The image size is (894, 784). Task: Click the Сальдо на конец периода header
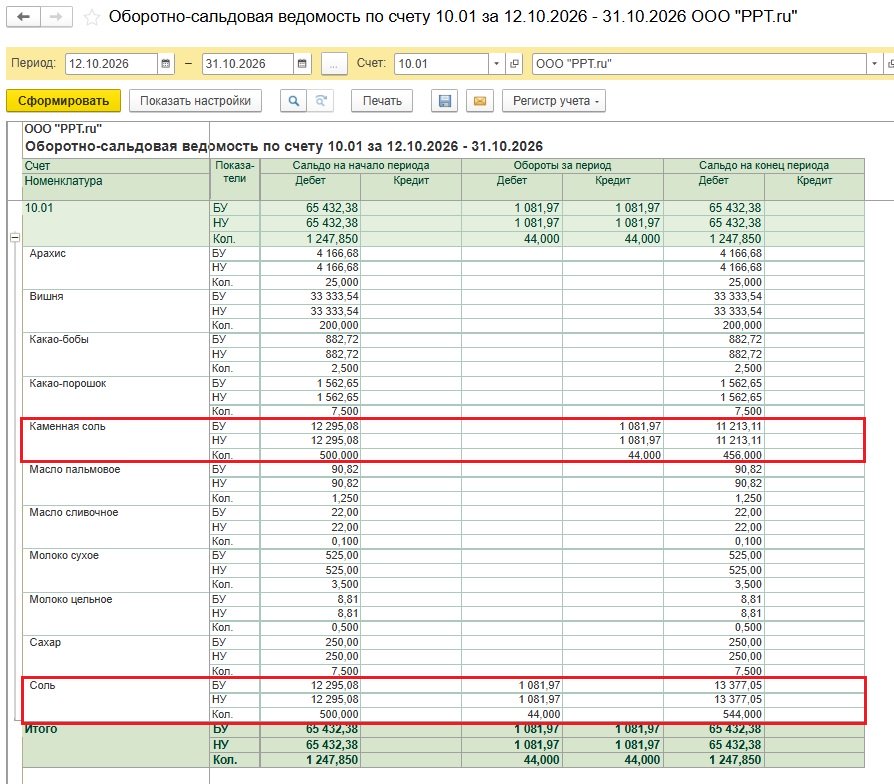click(764, 165)
